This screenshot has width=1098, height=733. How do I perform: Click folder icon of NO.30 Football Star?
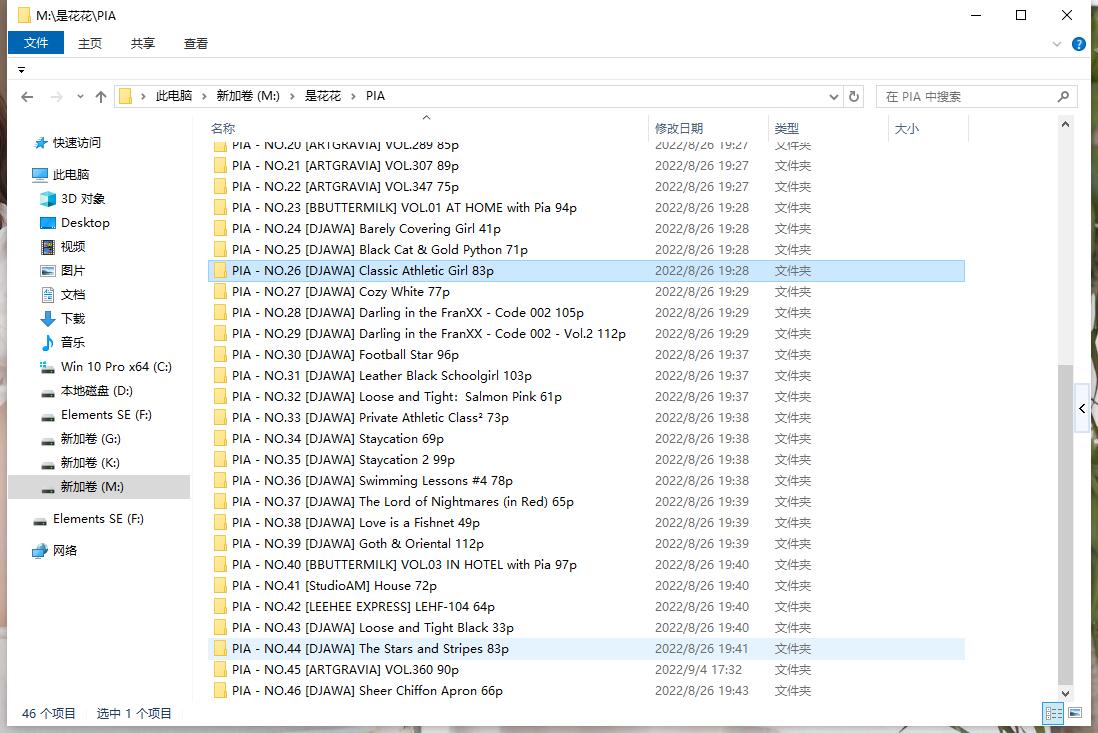pyautogui.click(x=220, y=355)
